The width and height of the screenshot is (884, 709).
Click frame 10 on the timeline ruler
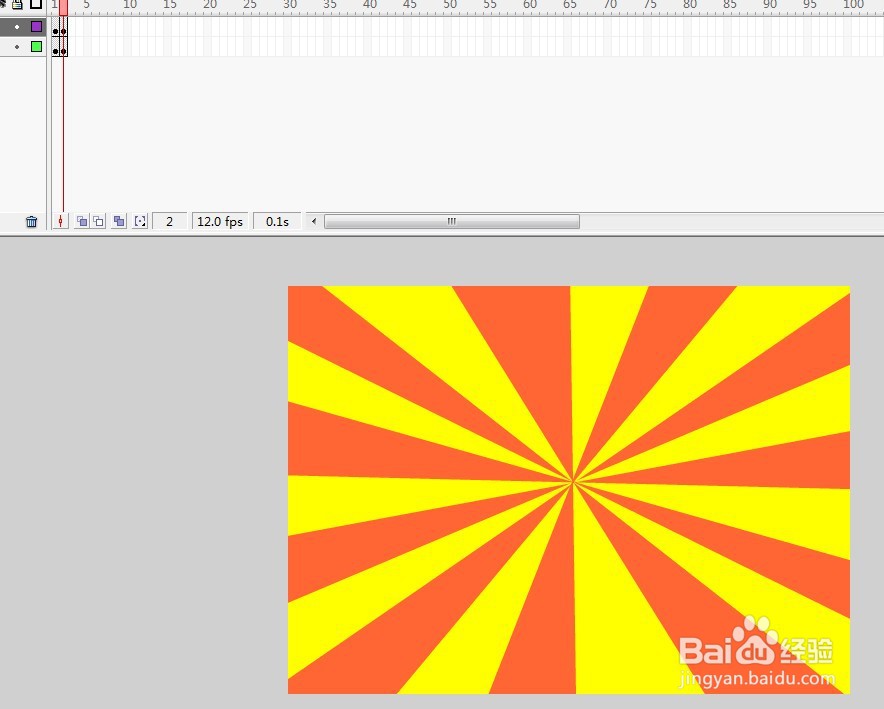tap(130, 5)
